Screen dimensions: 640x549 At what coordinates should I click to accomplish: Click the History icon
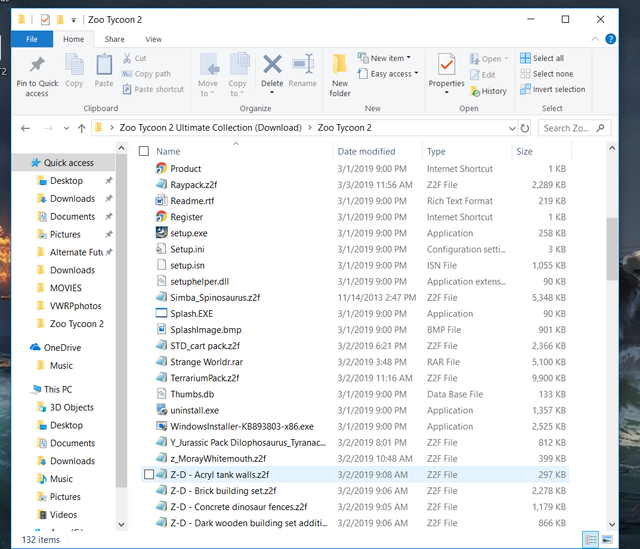[475, 91]
